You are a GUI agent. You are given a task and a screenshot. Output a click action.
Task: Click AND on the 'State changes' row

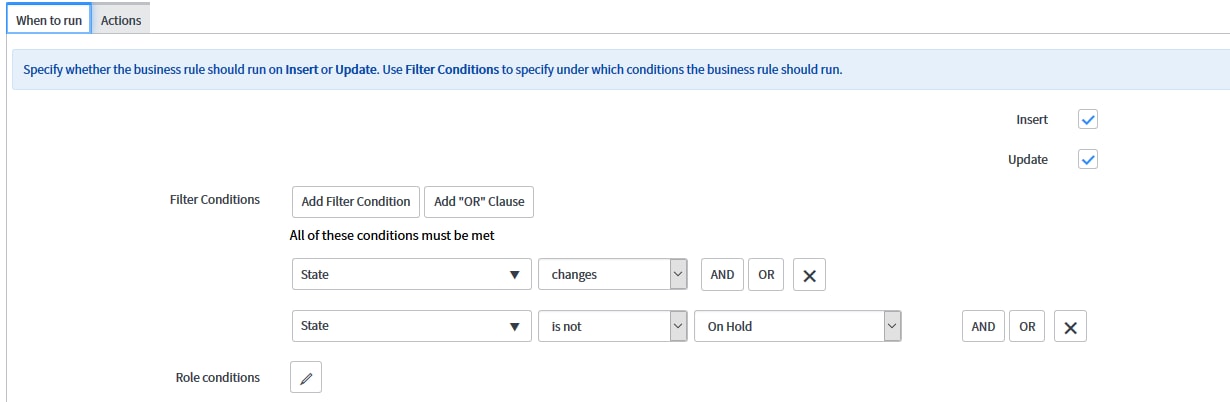pyautogui.click(x=722, y=275)
